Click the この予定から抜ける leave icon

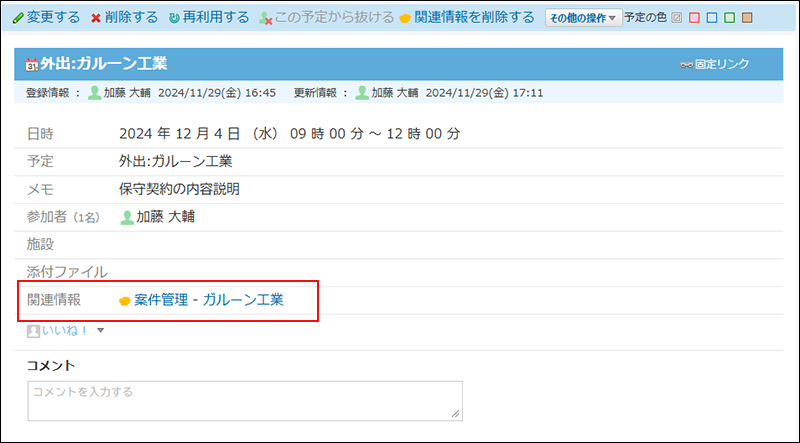[x=266, y=19]
